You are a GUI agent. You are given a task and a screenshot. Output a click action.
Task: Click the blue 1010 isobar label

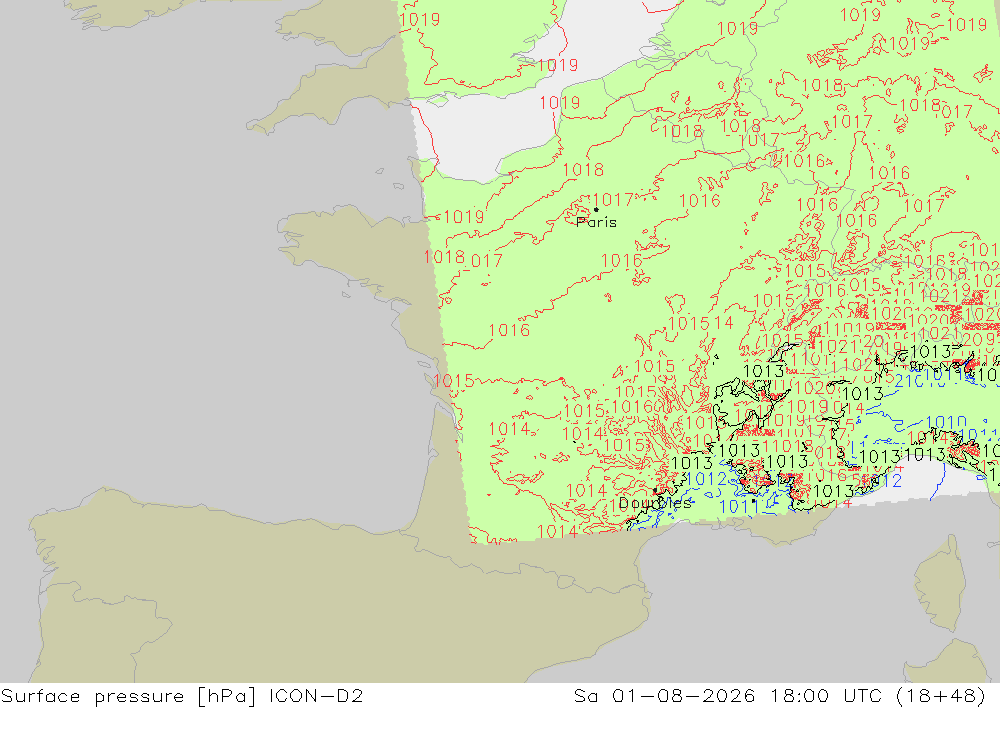pyautogui.click(x=946, y=422)
